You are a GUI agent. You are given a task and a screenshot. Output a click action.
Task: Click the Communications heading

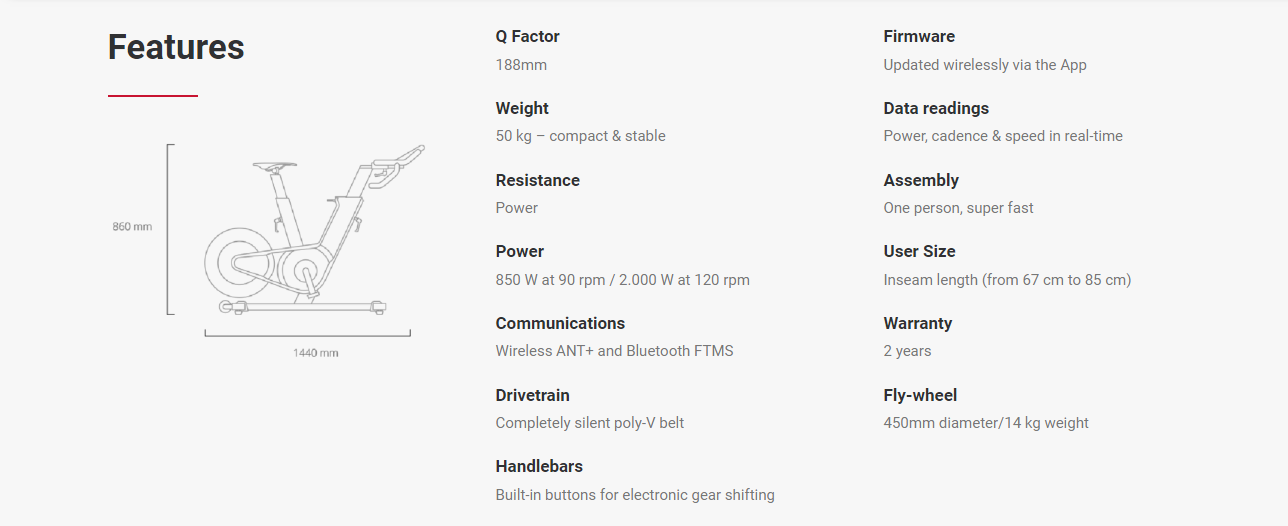560,323
